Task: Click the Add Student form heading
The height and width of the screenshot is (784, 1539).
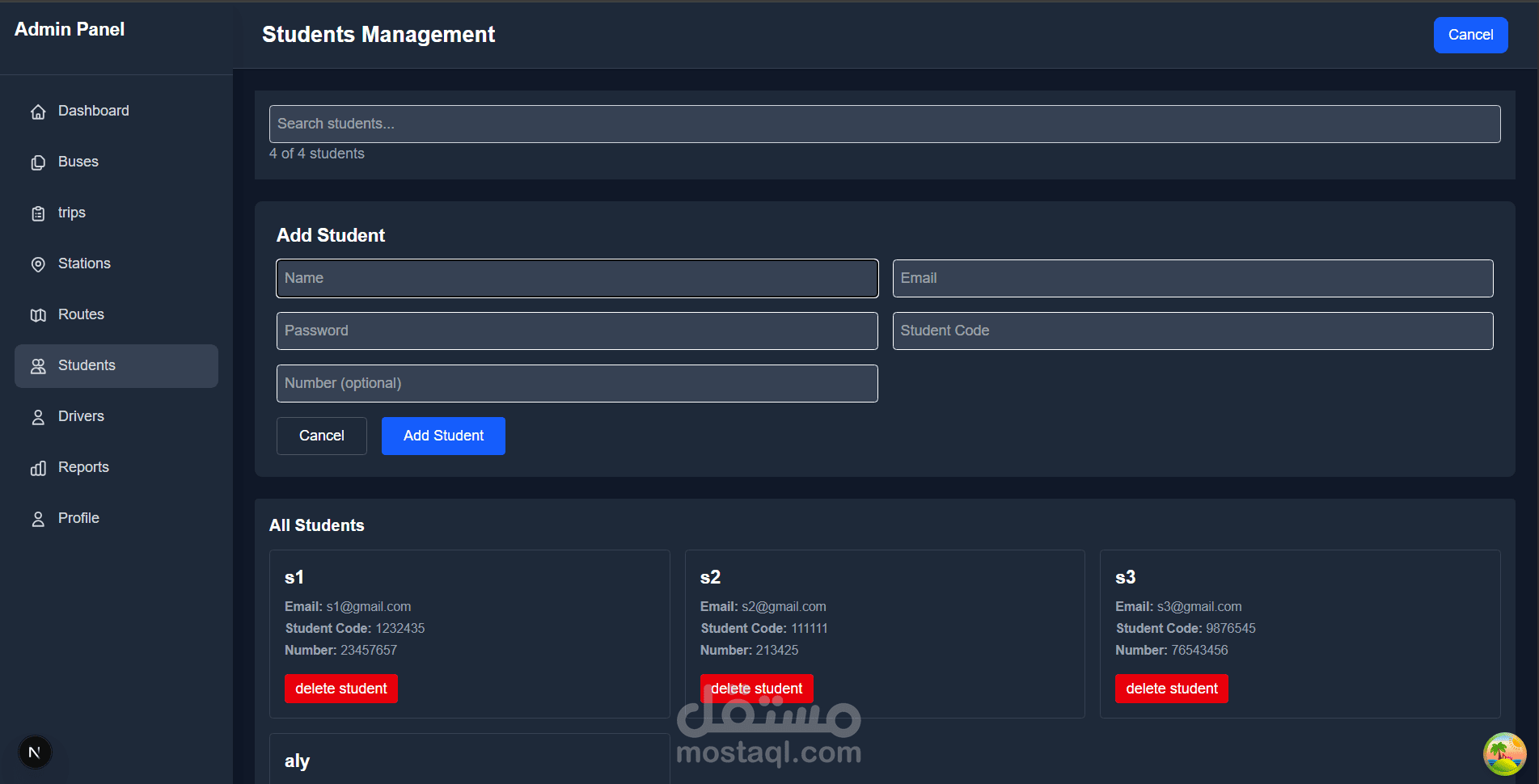Action: coord(331,235)
